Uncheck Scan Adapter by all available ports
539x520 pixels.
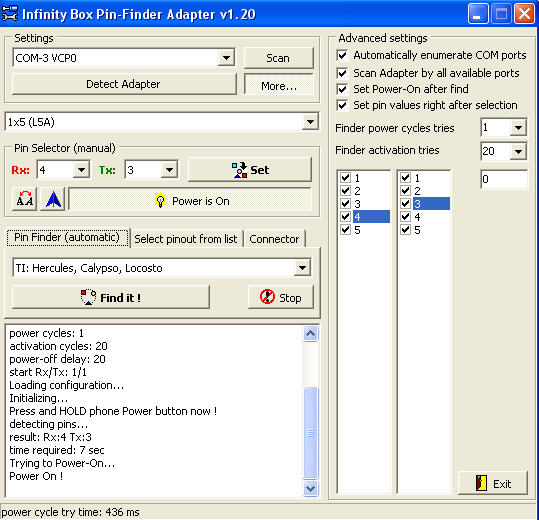coord(342,73)
